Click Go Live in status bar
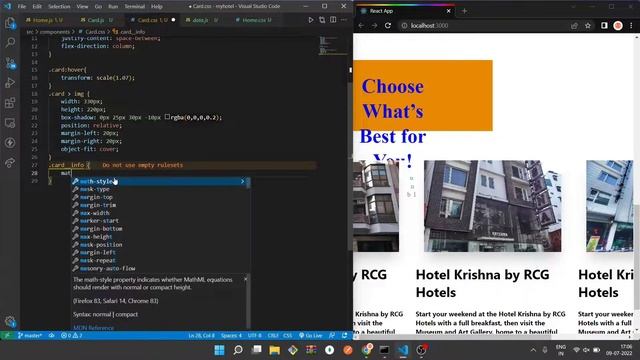The height and width of the screenshot is (360, 640). point(311,336)
